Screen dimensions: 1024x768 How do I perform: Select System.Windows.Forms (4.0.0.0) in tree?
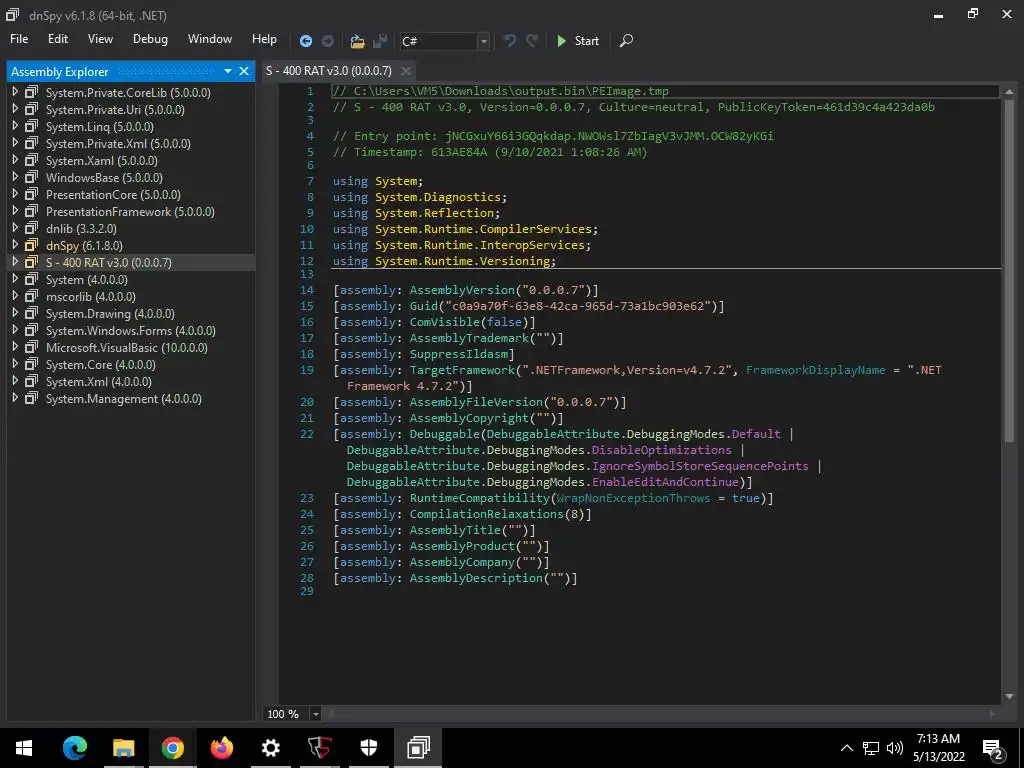[131, 330]
